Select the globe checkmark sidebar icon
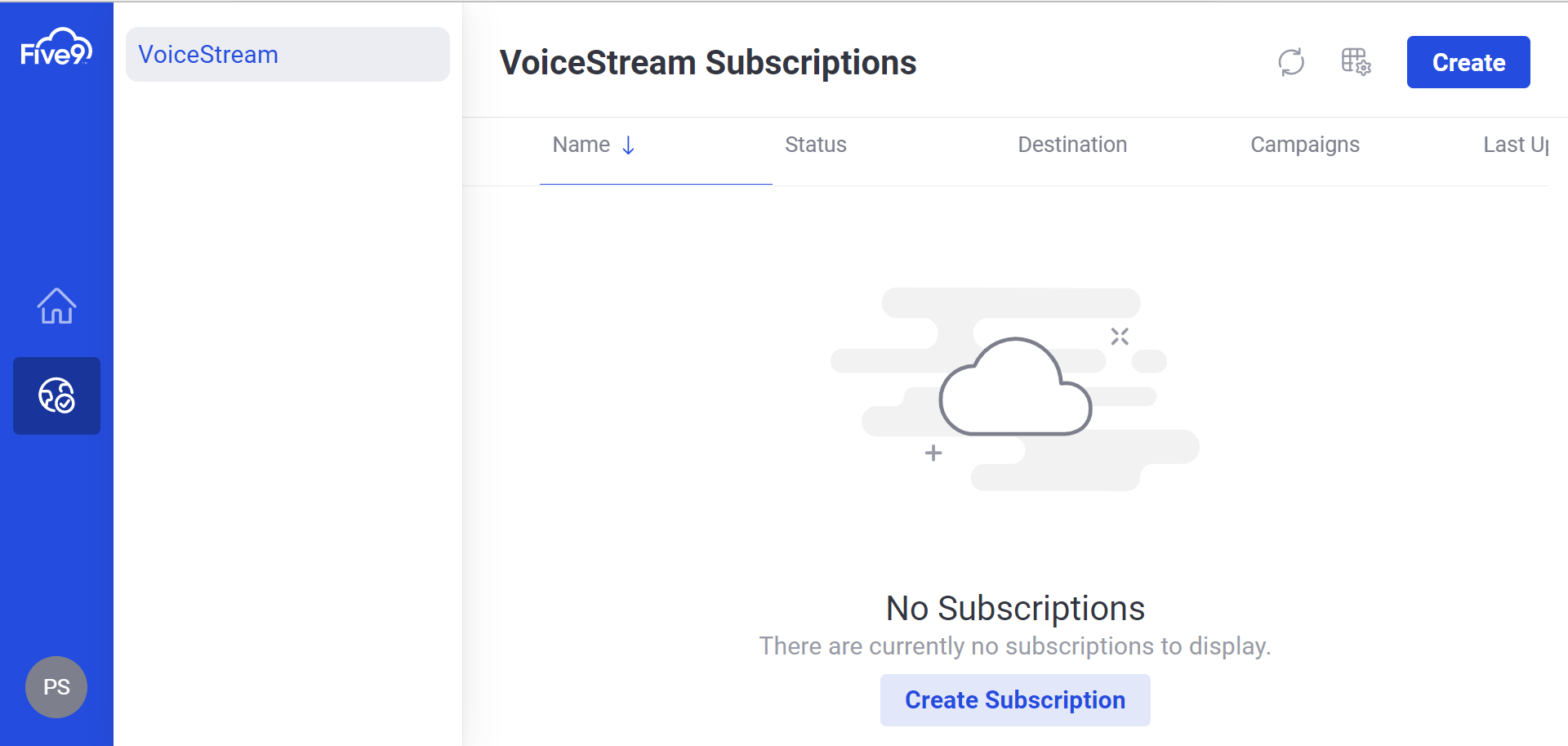The width and height of the screenshot is (1568, 746). click(x=56, y=395)
